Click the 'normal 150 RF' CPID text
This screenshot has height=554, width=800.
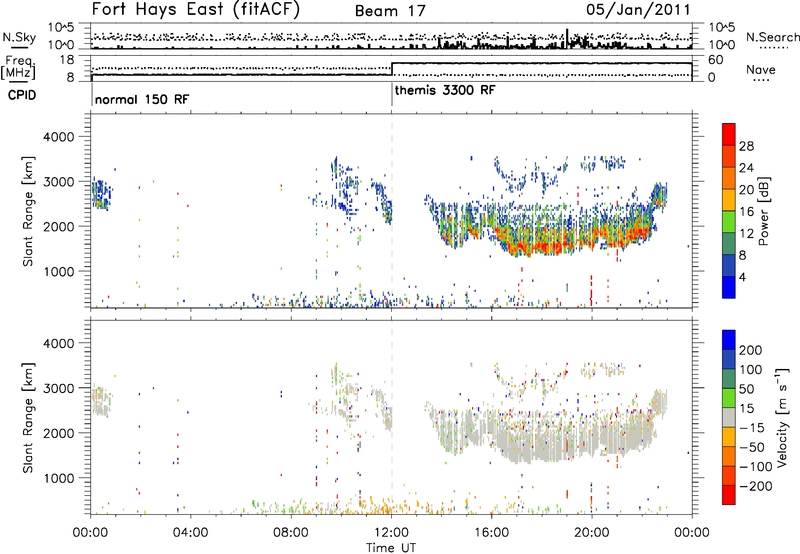142,99
